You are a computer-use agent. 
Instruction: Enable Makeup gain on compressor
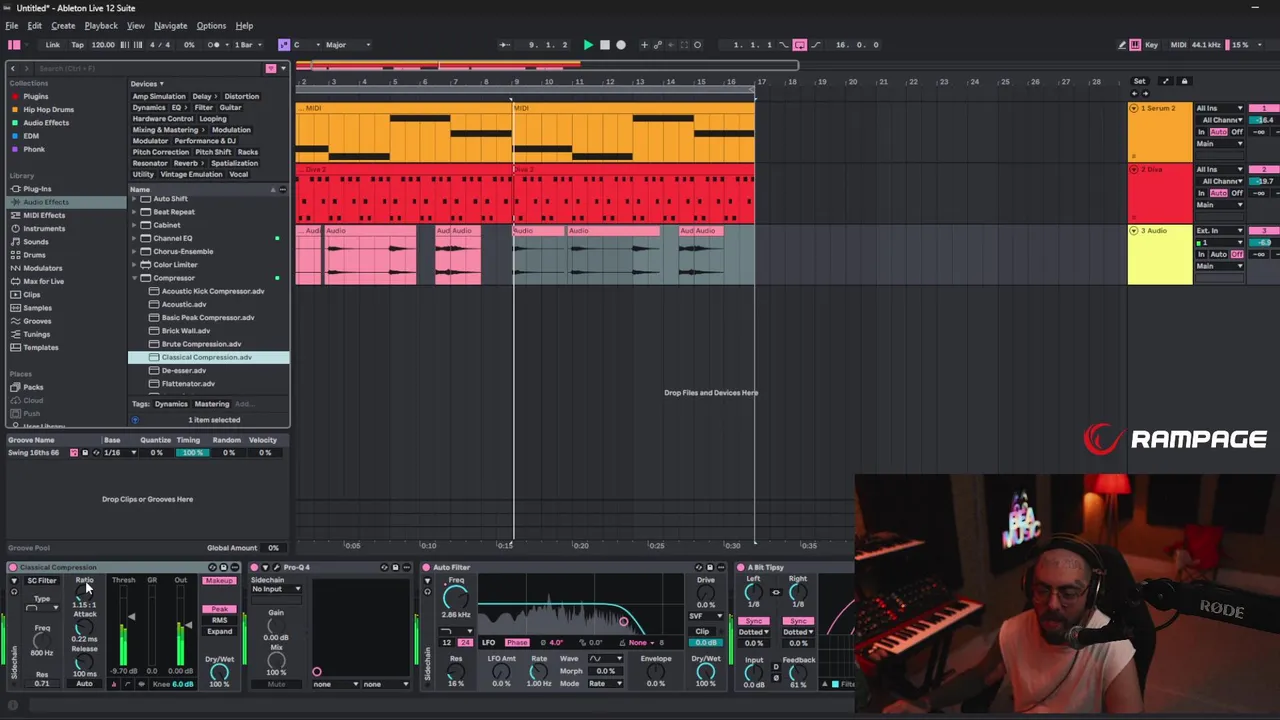(218, 580)
